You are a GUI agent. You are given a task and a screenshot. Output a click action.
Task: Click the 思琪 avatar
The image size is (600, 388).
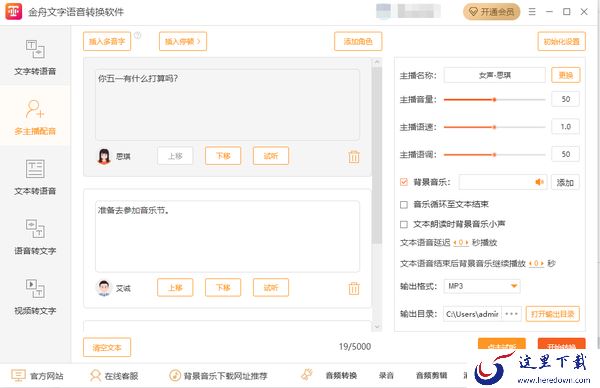point(104,156)
